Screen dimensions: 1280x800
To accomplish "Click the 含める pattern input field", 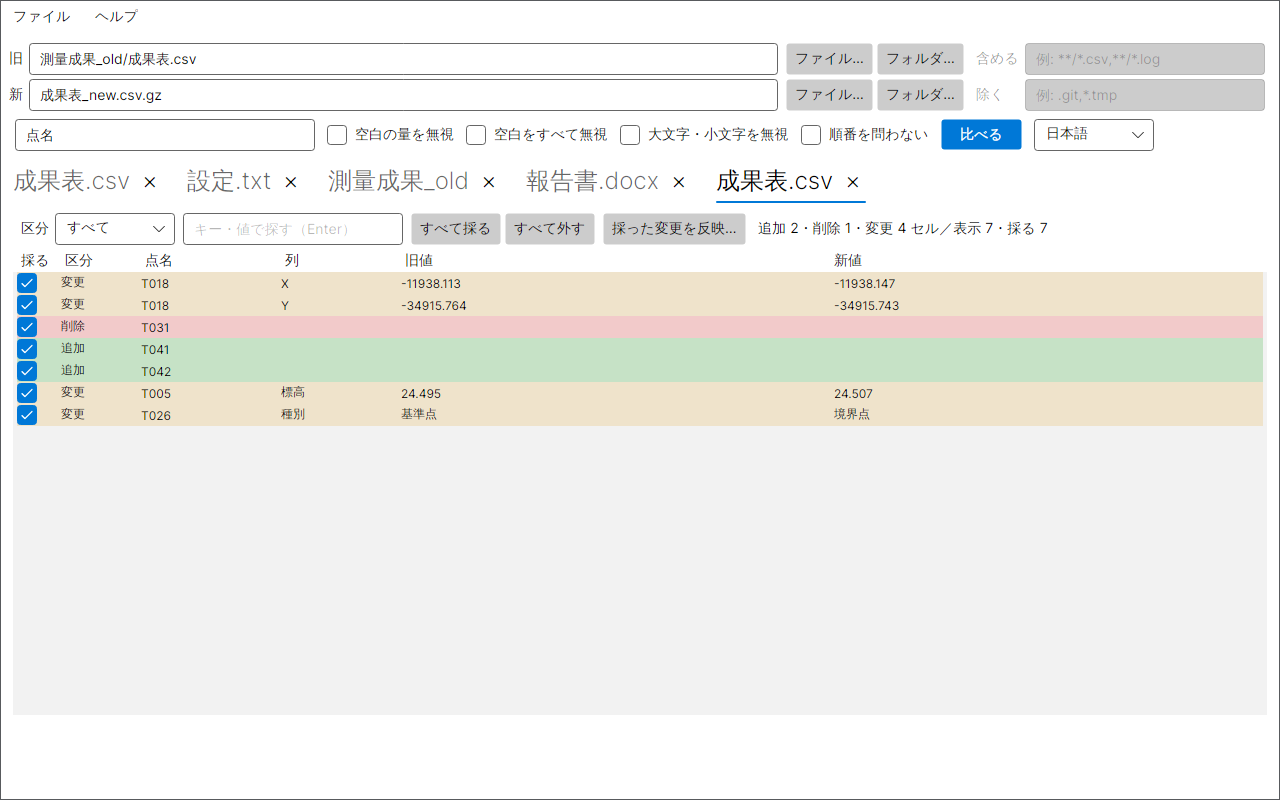I will pos(1145,59).
